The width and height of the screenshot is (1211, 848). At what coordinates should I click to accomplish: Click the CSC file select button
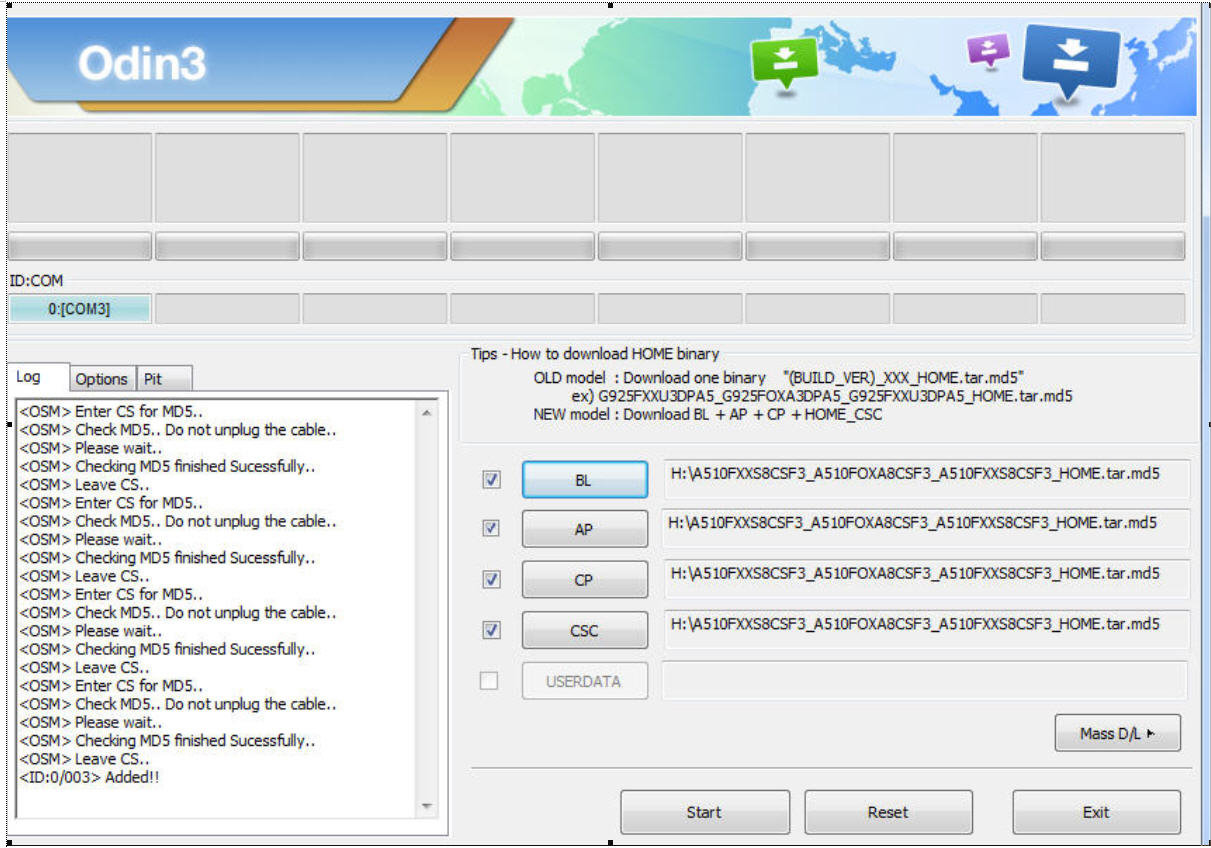click(x=584, y=631)
